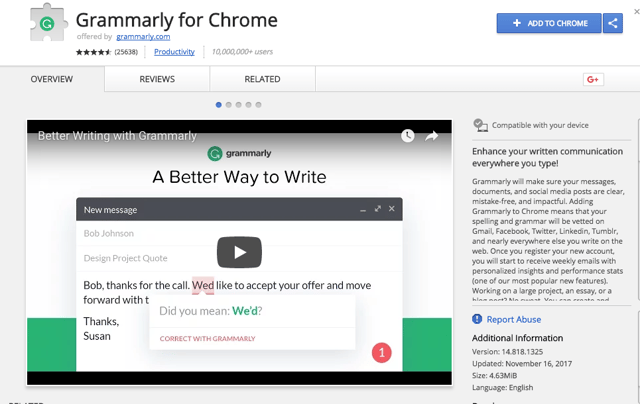Click the Compatible with your device icon
This screenshot has height=404, width=640.
[480, 125]
